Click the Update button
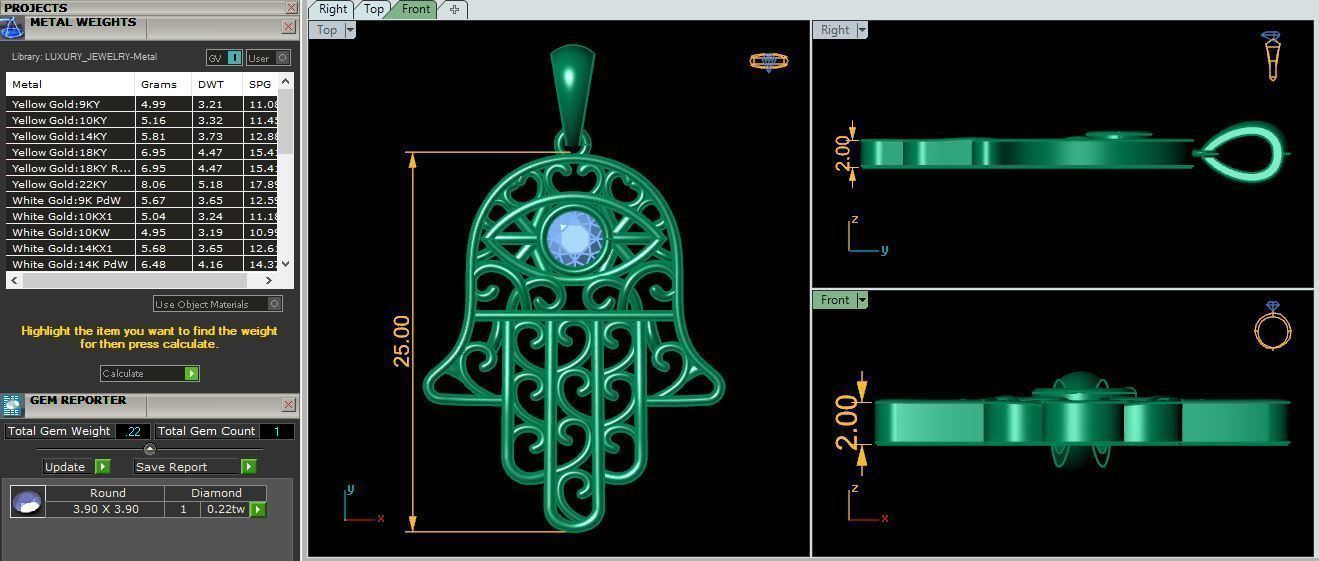The height and width of the screenshot is (561, 1319). 76,466
